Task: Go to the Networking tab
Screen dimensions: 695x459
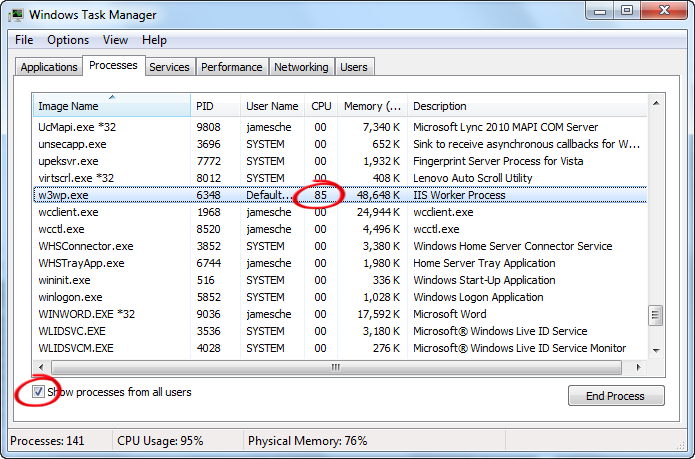Action: (x=301, y=67)
